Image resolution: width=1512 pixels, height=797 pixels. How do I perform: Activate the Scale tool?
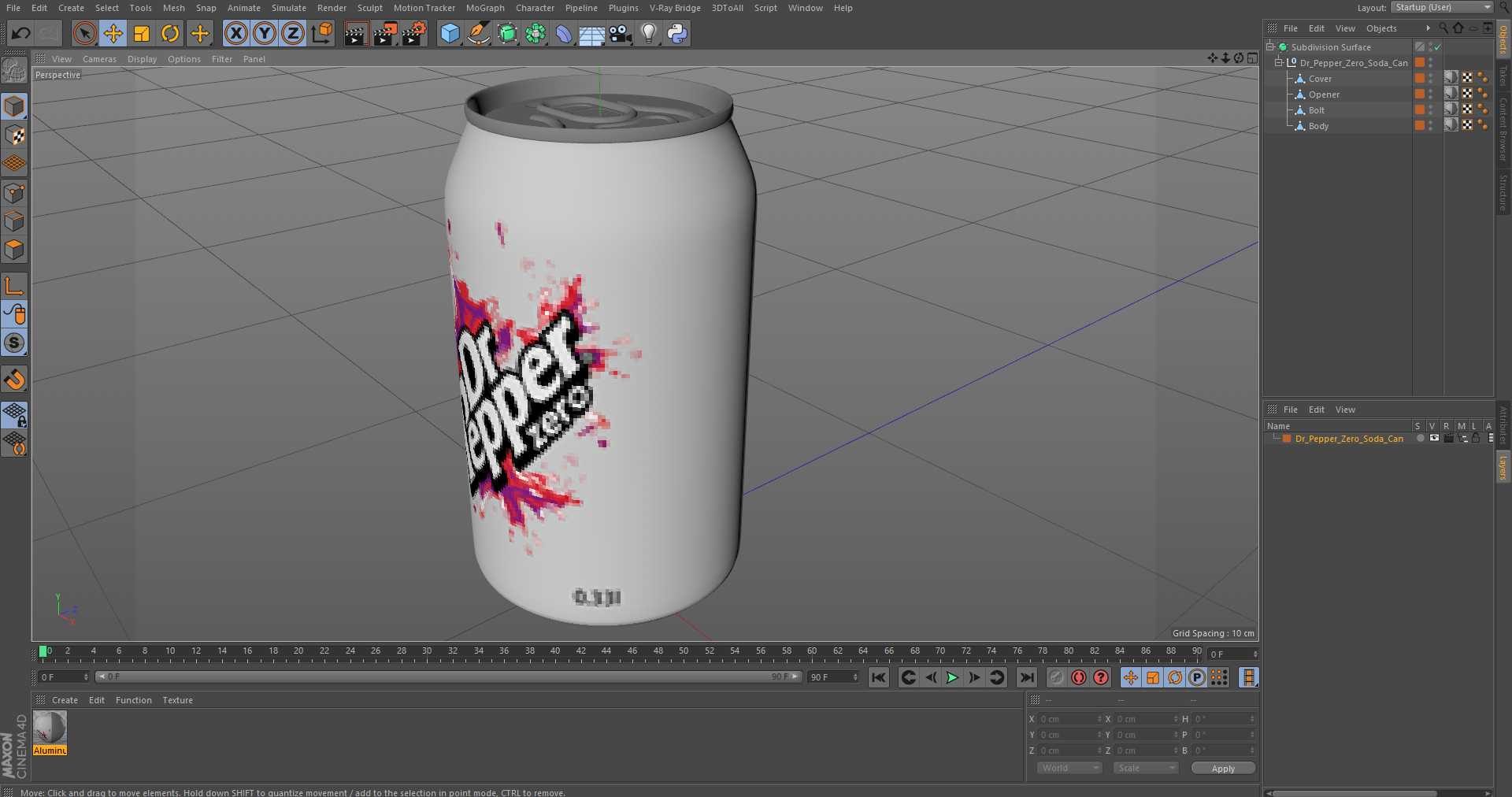(142, 33)
